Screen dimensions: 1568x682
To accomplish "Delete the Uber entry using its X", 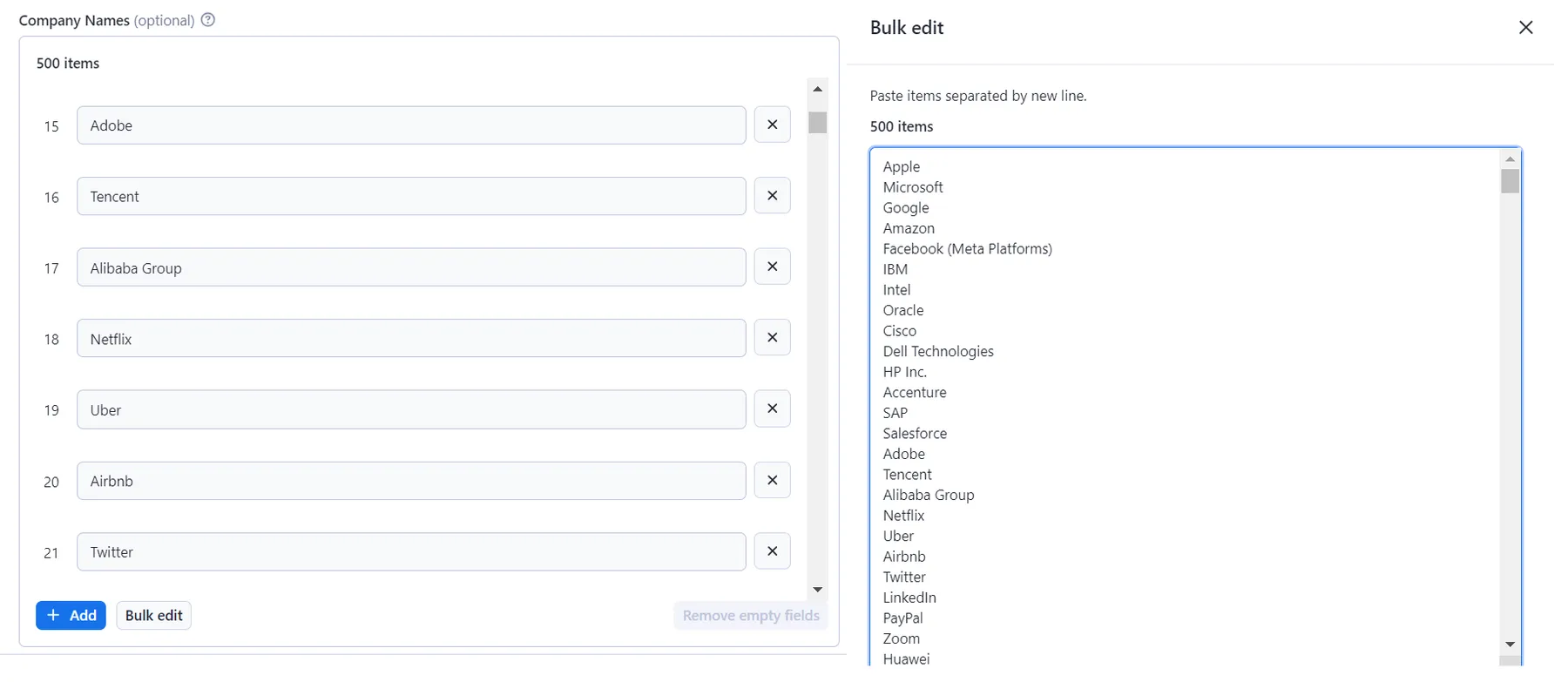I will (x=772, y=409).
